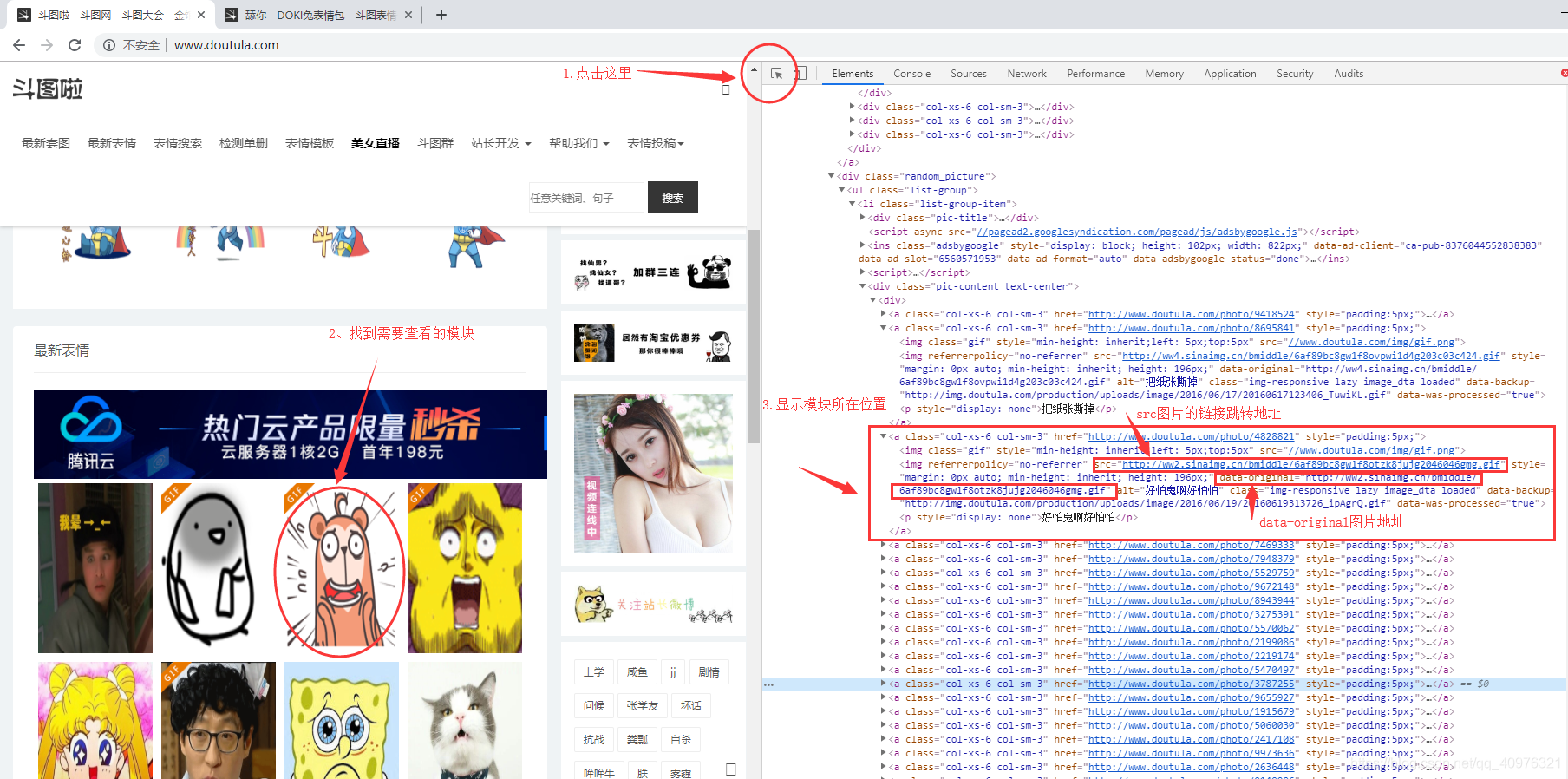View site info next to 不安全
This screenshot has width=1568, height=779.
coord(109,45)
